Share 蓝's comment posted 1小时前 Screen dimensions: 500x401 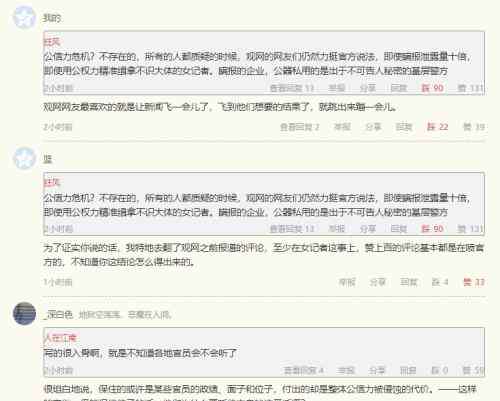coord(378,282)
